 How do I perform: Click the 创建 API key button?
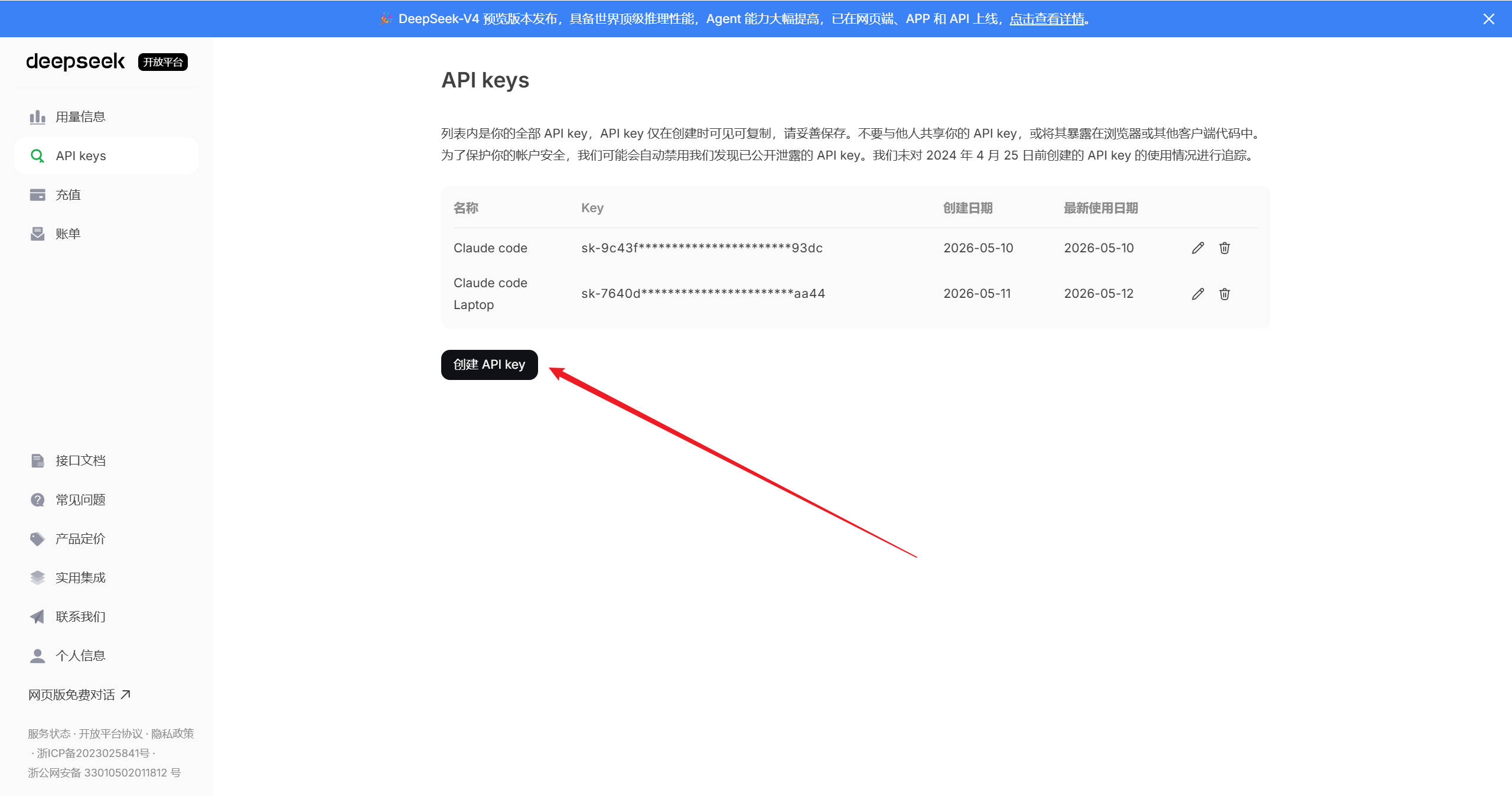click(489, 365)
